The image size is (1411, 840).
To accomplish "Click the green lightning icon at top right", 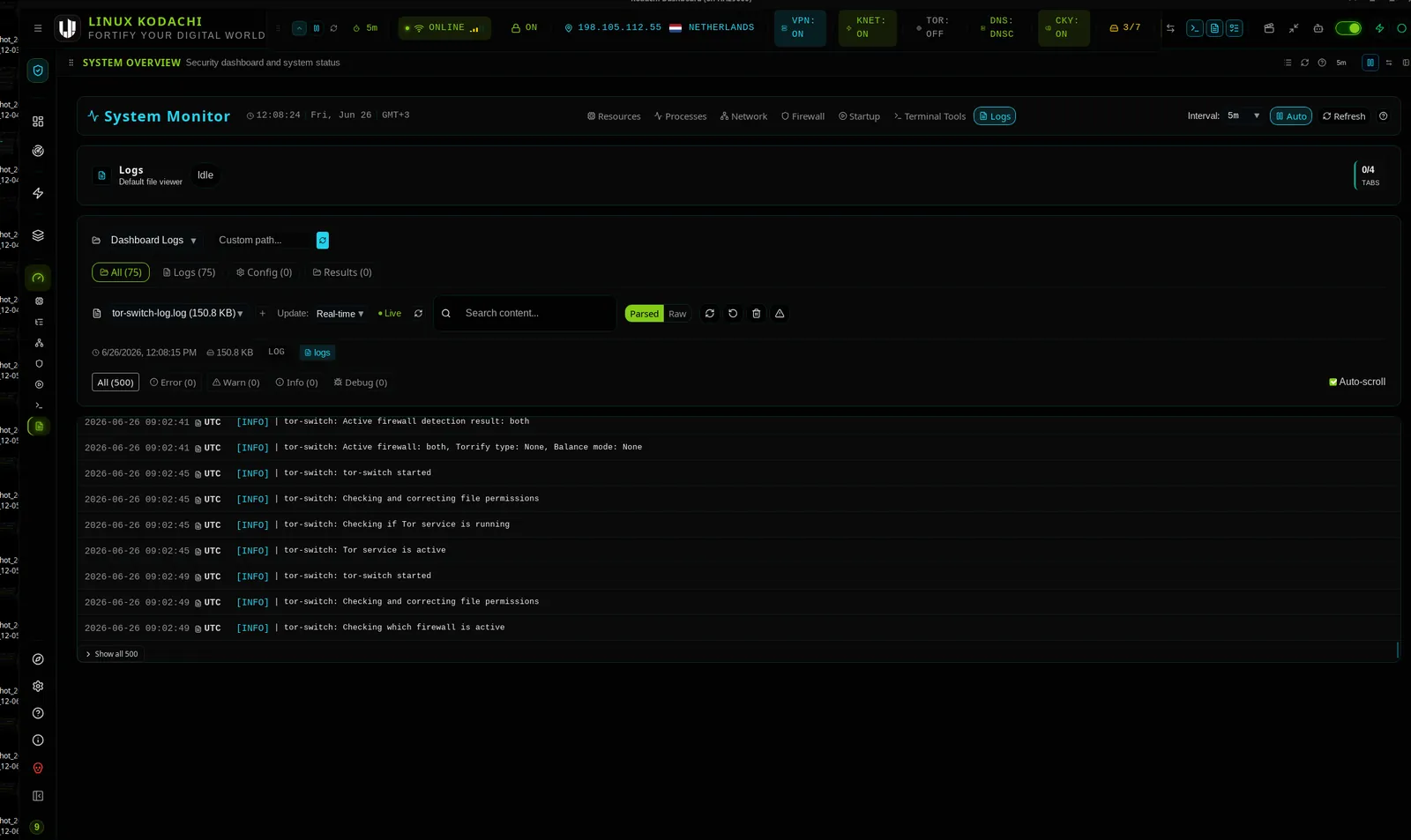I will 1380,28.
